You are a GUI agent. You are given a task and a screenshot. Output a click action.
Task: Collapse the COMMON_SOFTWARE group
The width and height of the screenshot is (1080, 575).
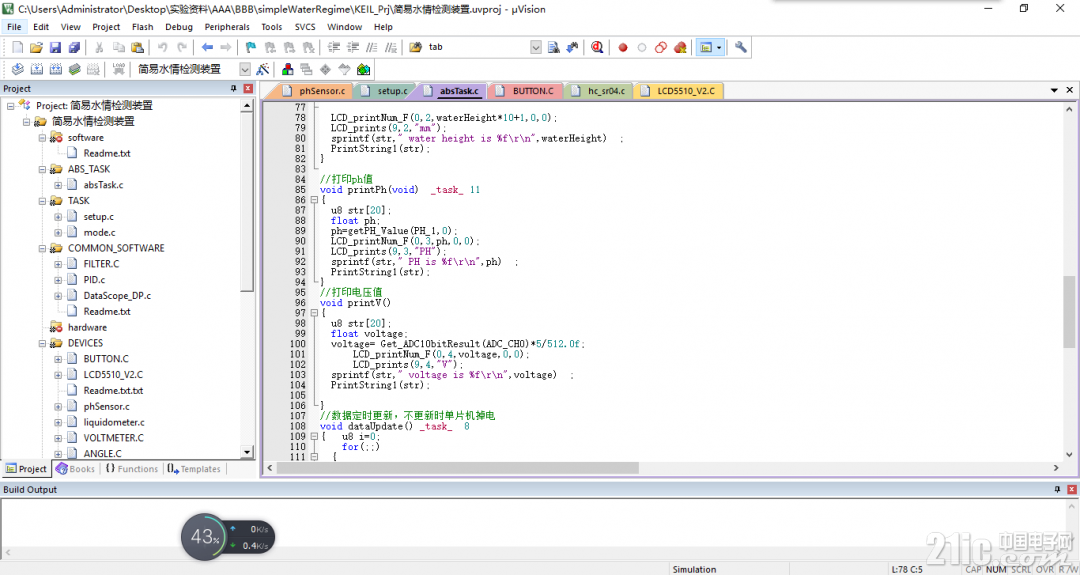pyautogui.click(x=43, y=248)
